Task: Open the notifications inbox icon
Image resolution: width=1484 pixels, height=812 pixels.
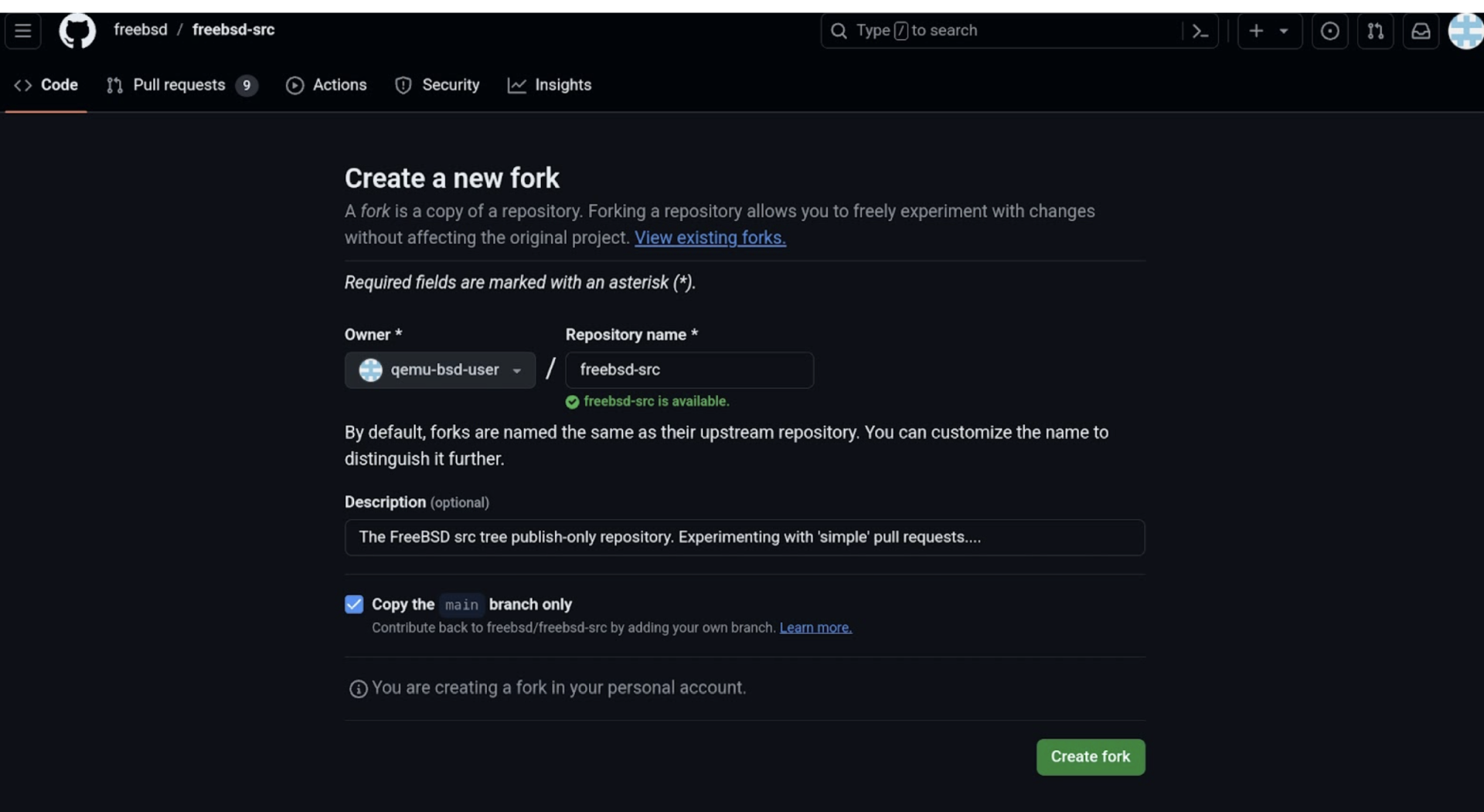Action: coord(1421,31)
